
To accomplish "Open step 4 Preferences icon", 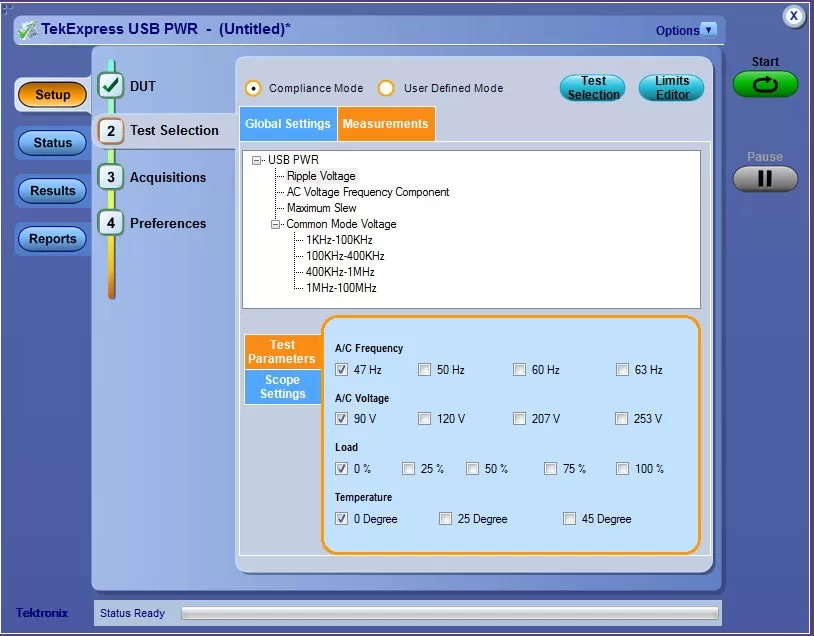I will (111, 223).
